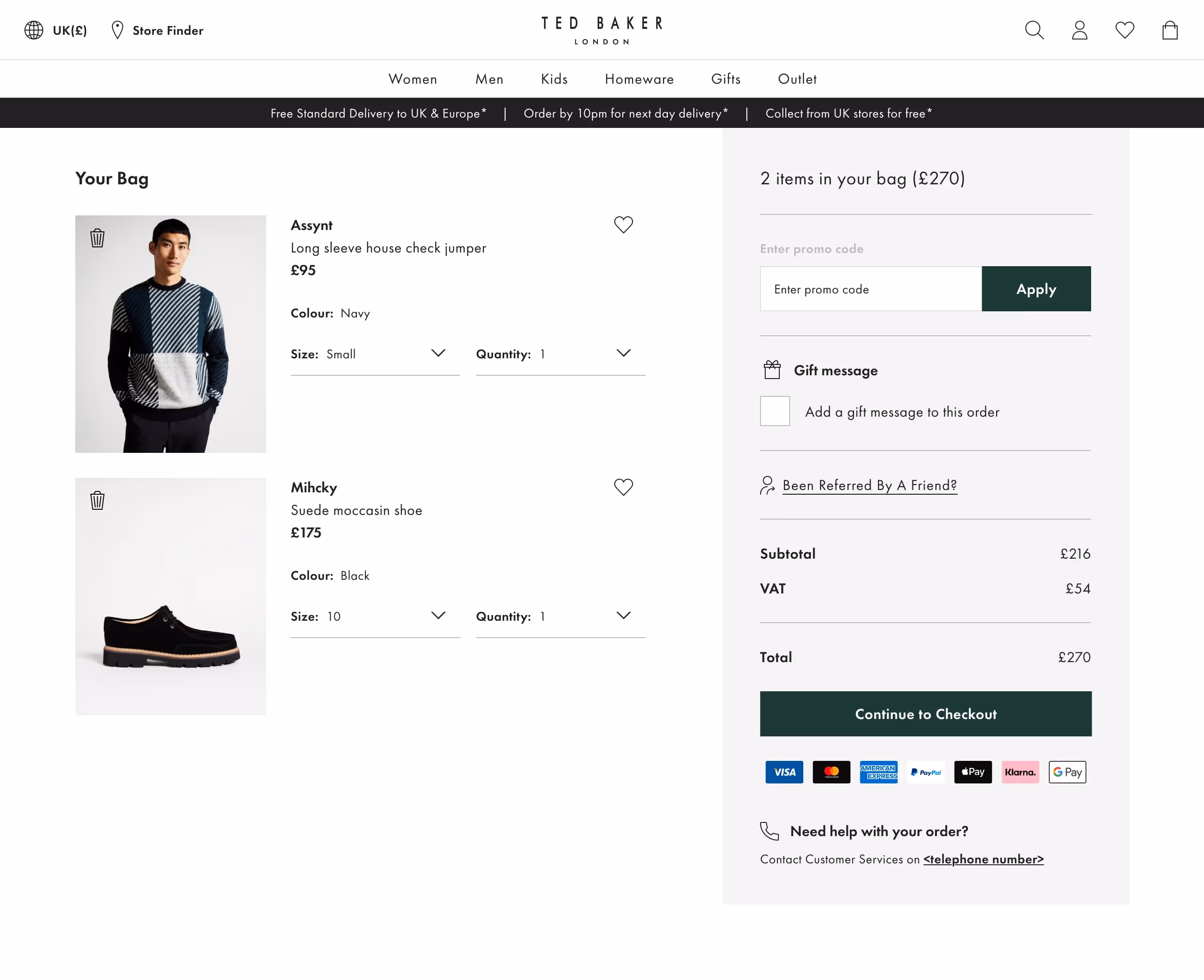Viewport: 1204px width, 980px height.
Task: Click 'Suede moccasin shoe' description
Action: click(x=356, y=510)
